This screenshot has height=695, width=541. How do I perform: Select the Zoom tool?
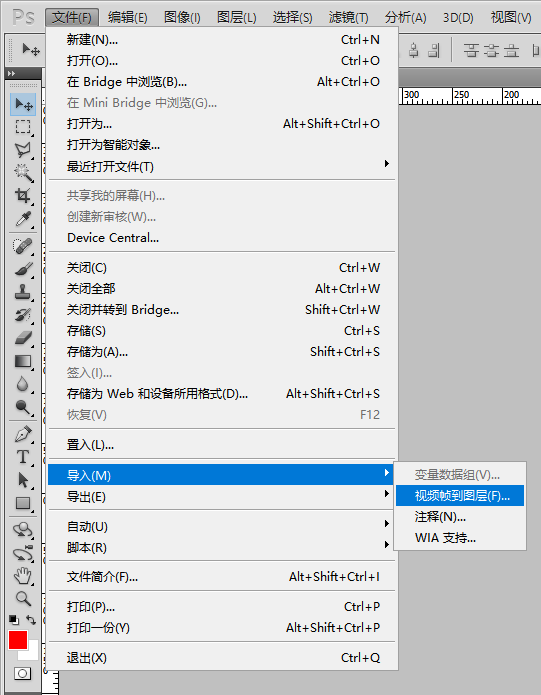[x=23, y=599]
